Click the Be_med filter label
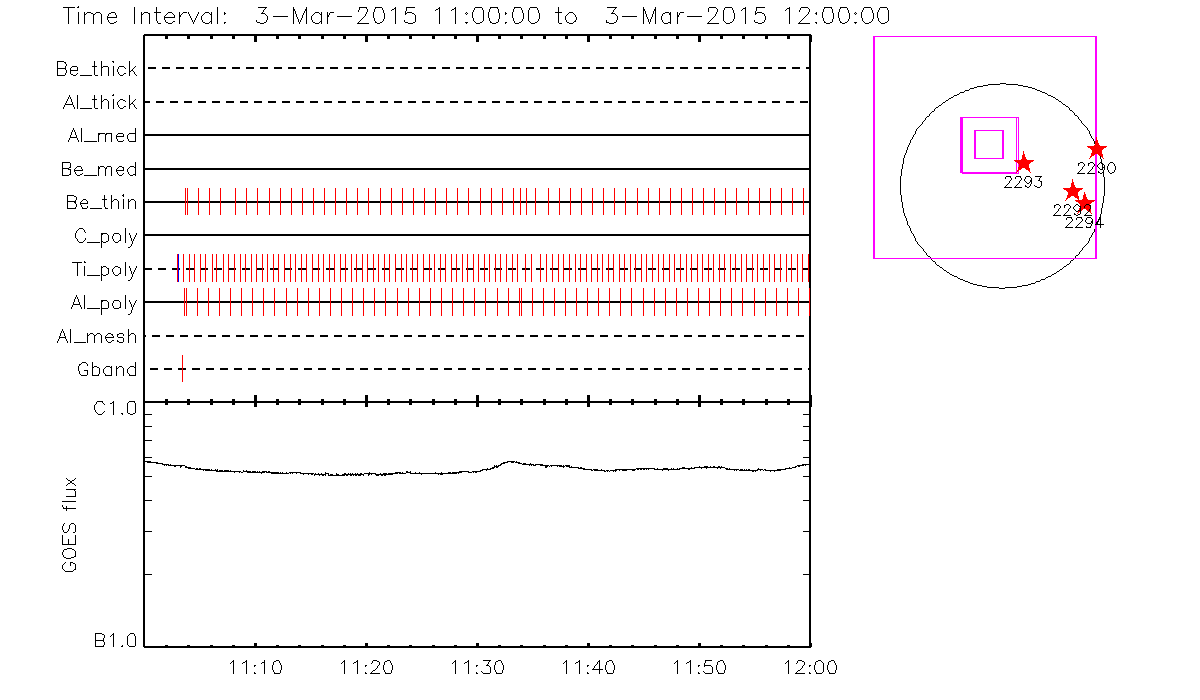 point(101,170)
